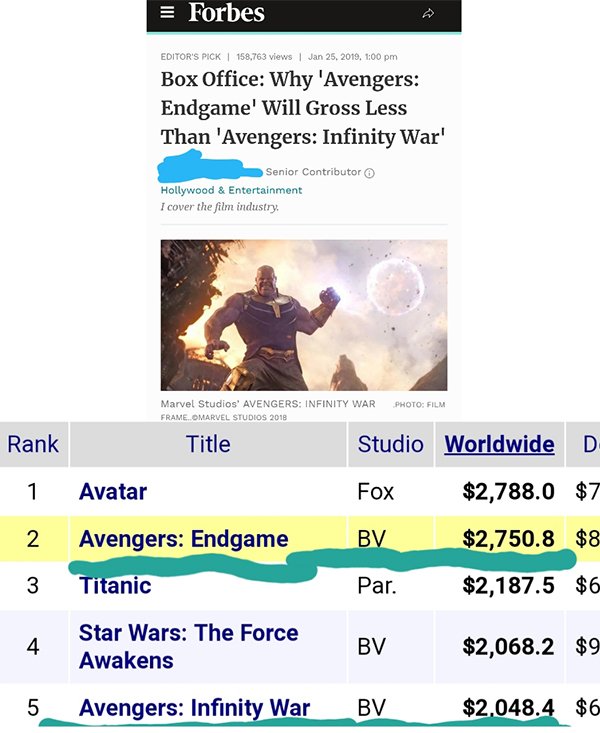Click the share arrow icon

click(429, 14)
